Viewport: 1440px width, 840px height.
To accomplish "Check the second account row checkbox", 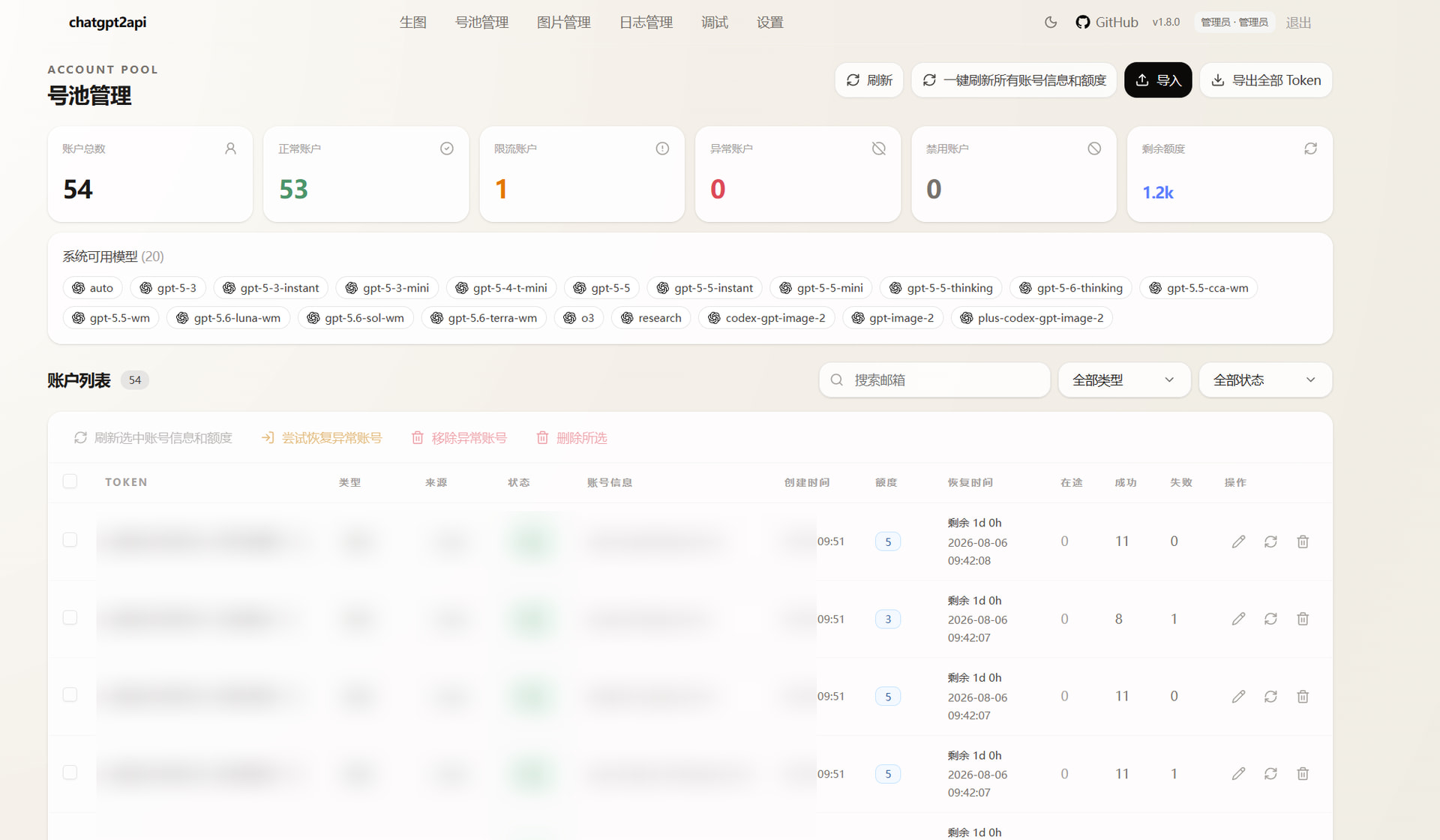I will tap(70, 617).
